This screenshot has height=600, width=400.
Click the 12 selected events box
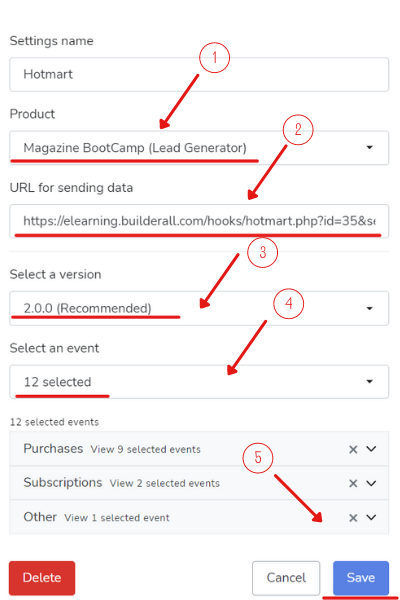pos(199,382)
